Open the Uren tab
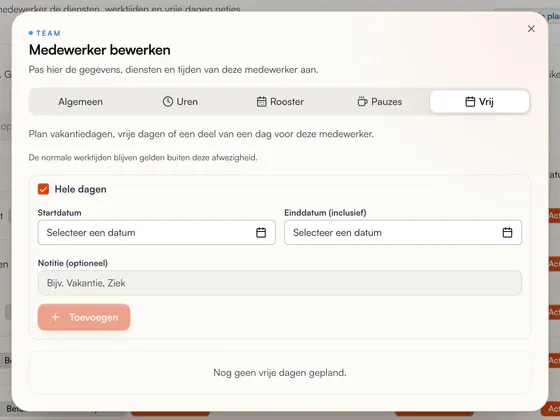 pos(180,102)
